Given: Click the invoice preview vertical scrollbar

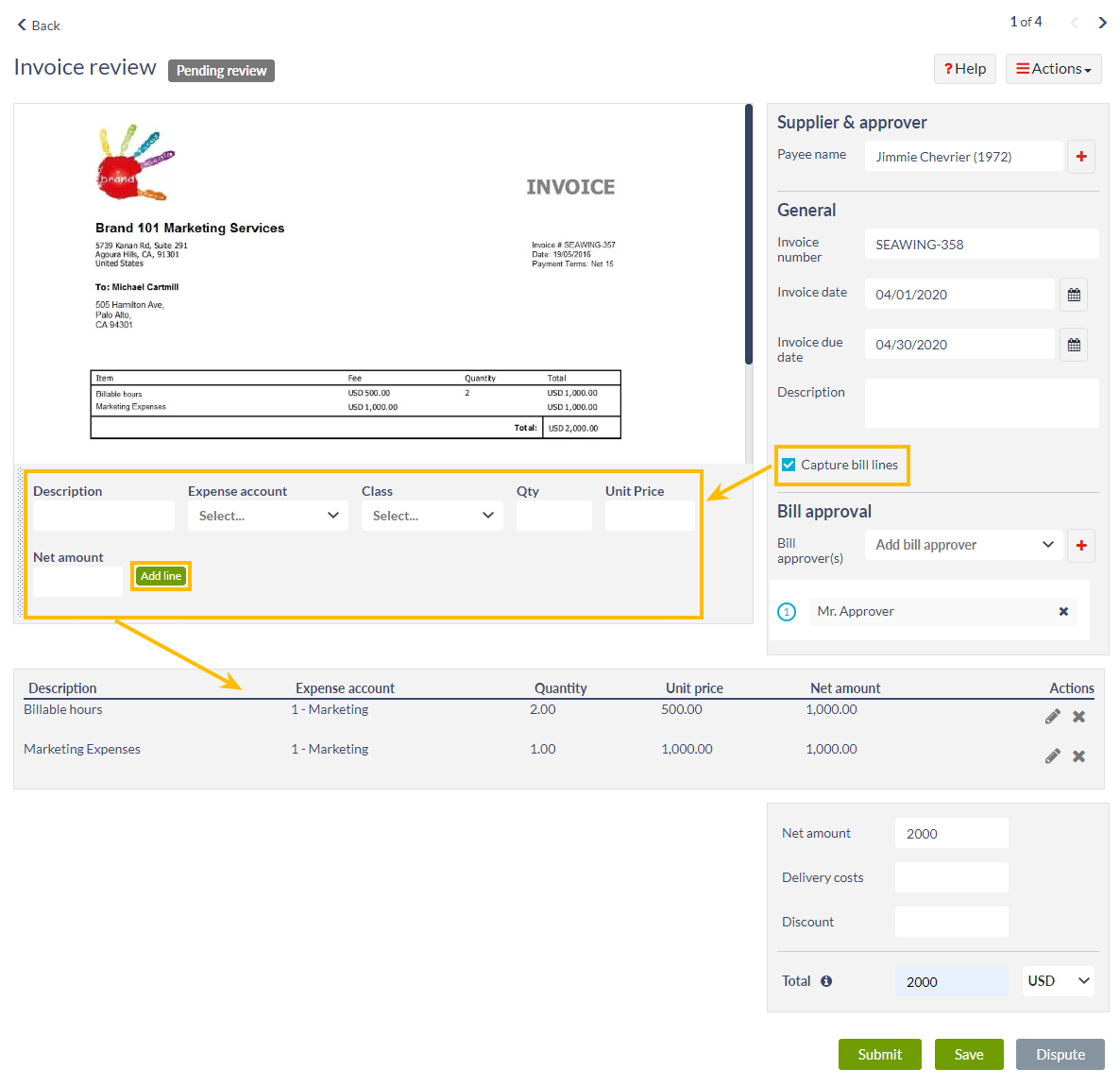Looking at the screenshot, I should 749,234.
